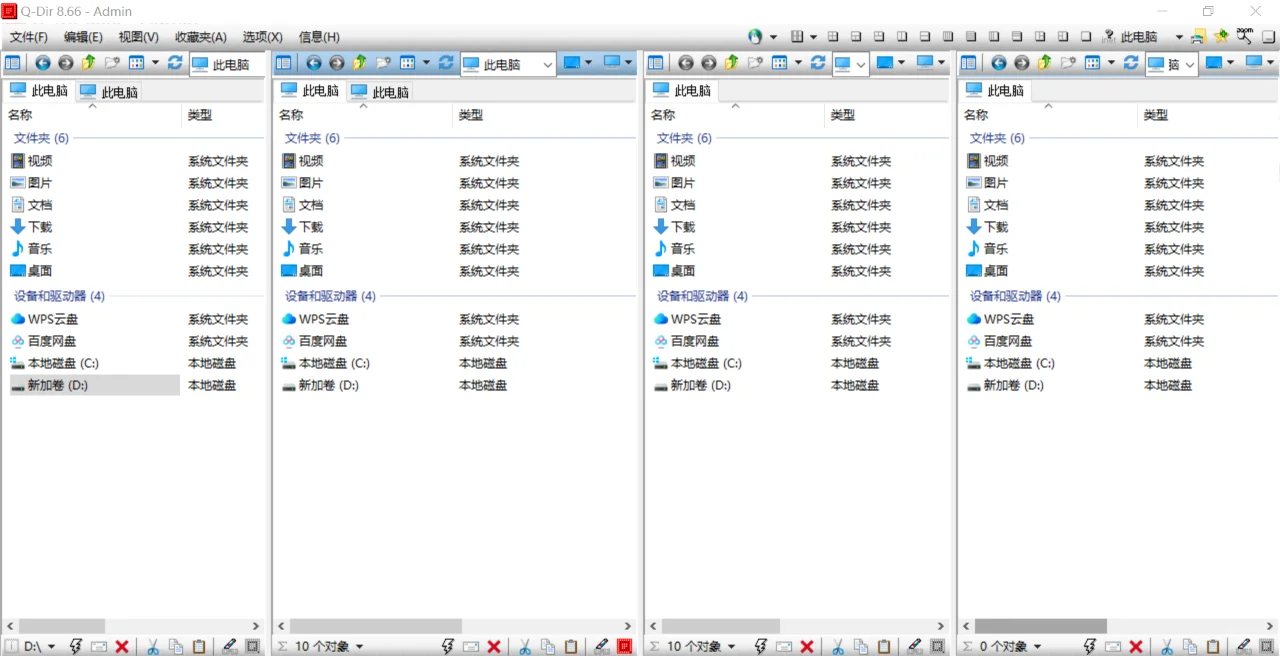Open the 编辑(E) menu
Viewport: 1280px width, 656px height.
coord(83,37)
